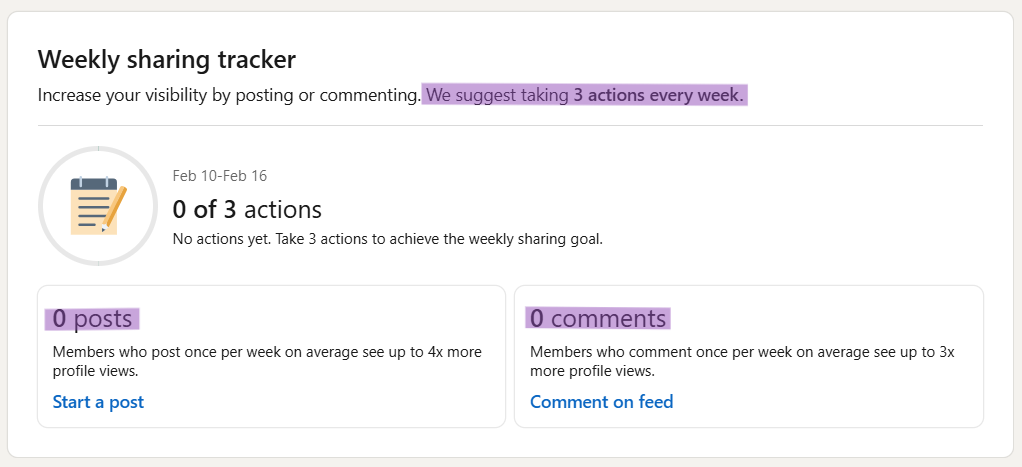Image resolution: width=1022 pixels, height=467 pixels.
Task: Open the Comment on feed link
Action: point(601,402)
